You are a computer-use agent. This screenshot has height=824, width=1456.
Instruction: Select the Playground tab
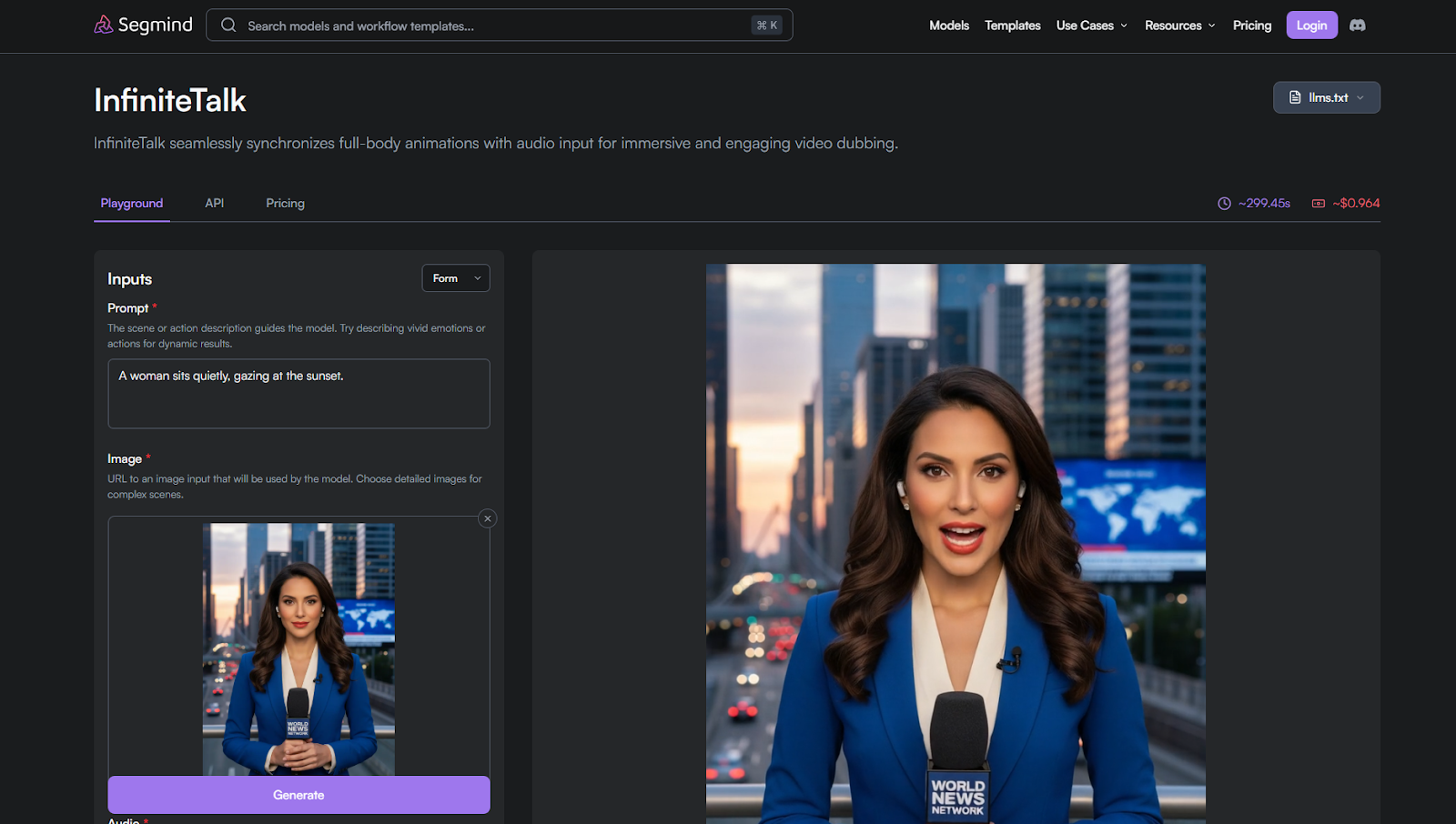click(132, 203)
